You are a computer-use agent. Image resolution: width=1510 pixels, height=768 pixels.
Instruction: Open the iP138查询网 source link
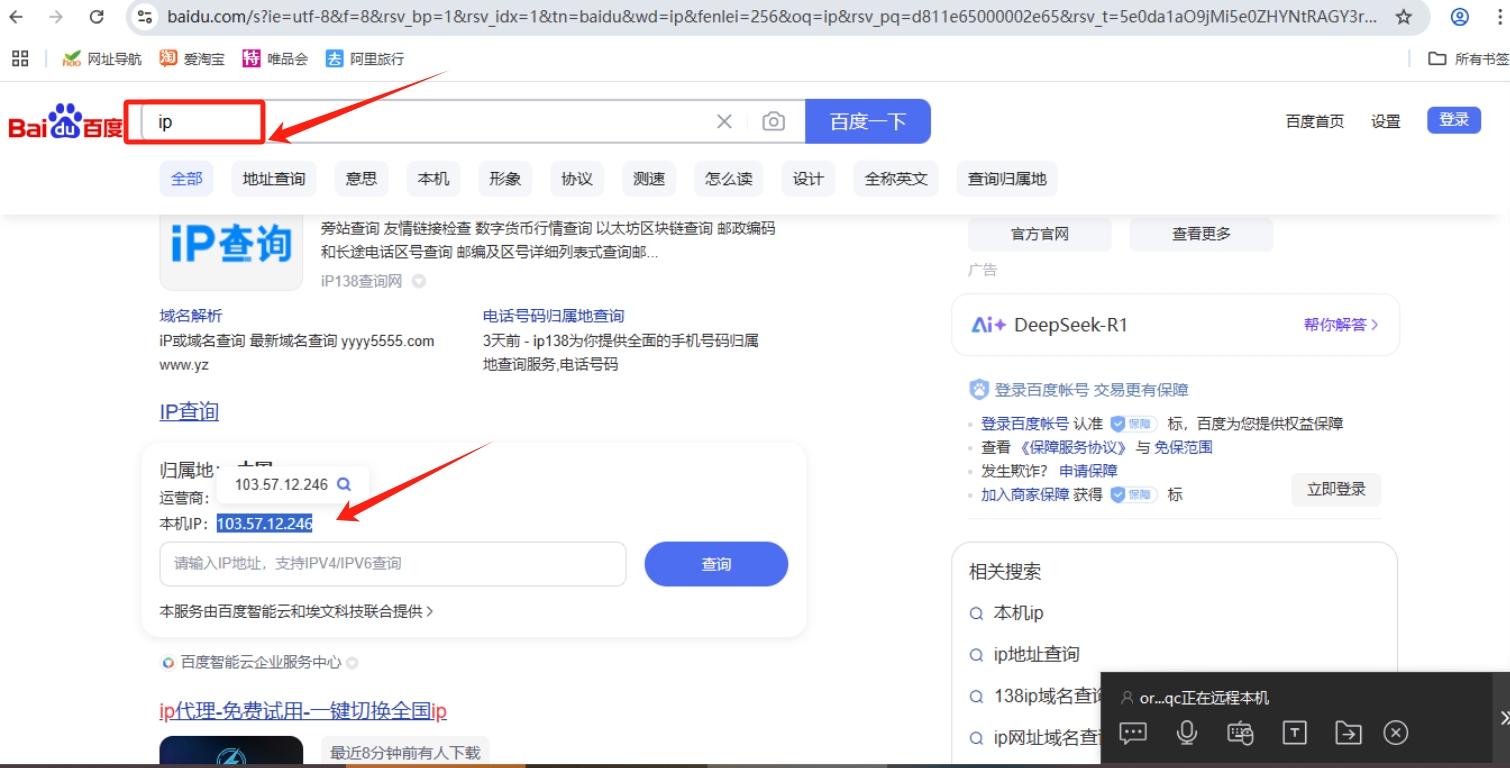tap(361, 281)
